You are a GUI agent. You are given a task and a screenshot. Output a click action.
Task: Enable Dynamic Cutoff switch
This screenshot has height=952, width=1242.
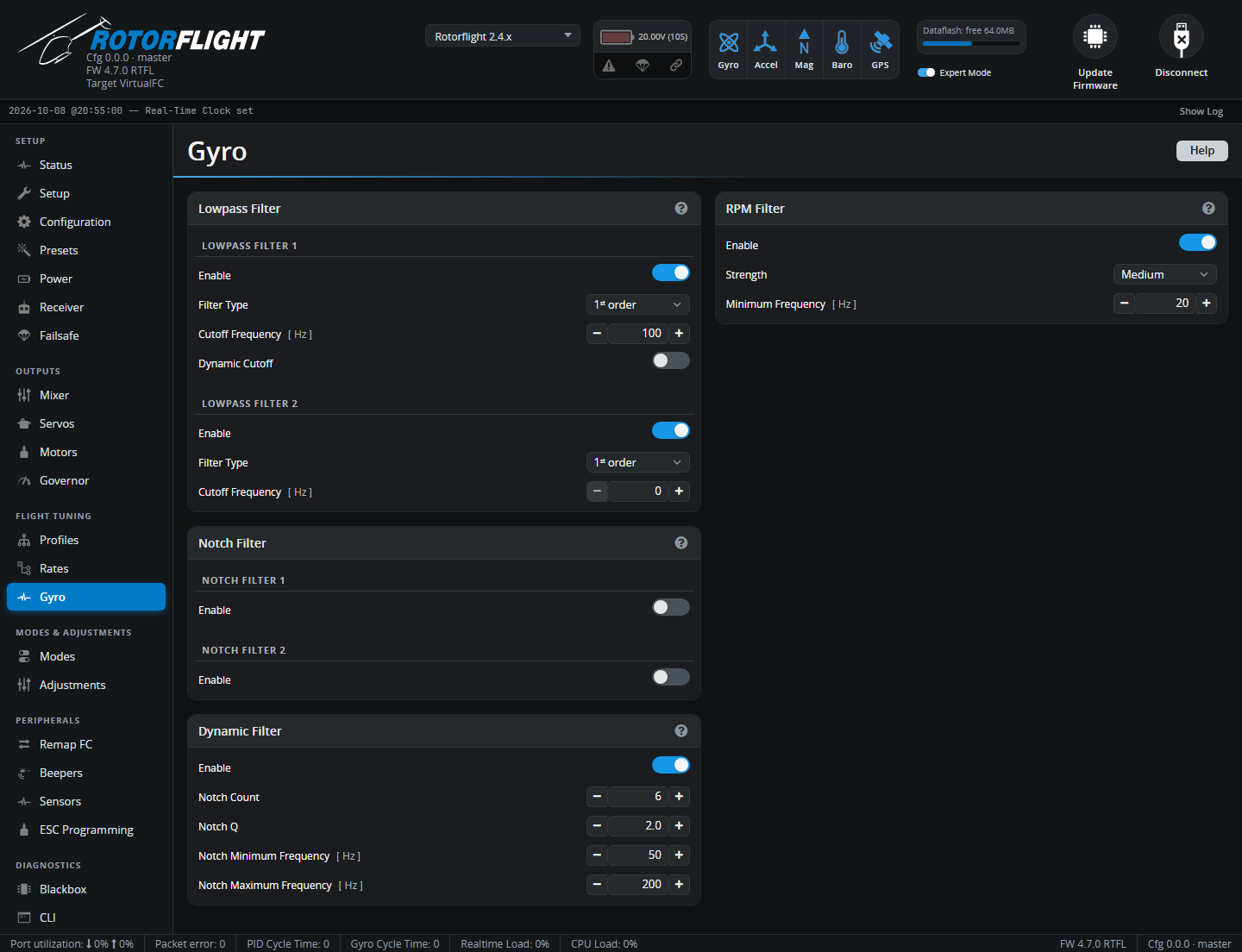671,360
